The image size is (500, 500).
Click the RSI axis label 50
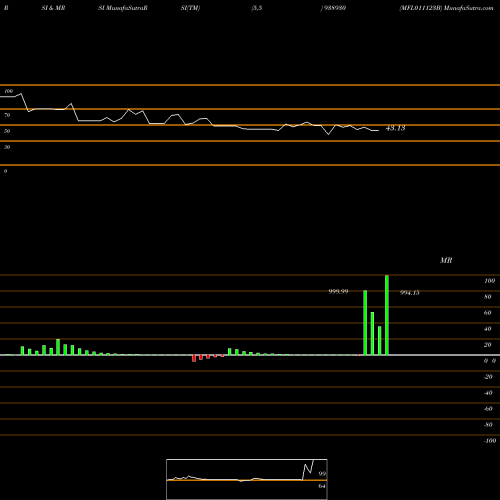point(7,131)
